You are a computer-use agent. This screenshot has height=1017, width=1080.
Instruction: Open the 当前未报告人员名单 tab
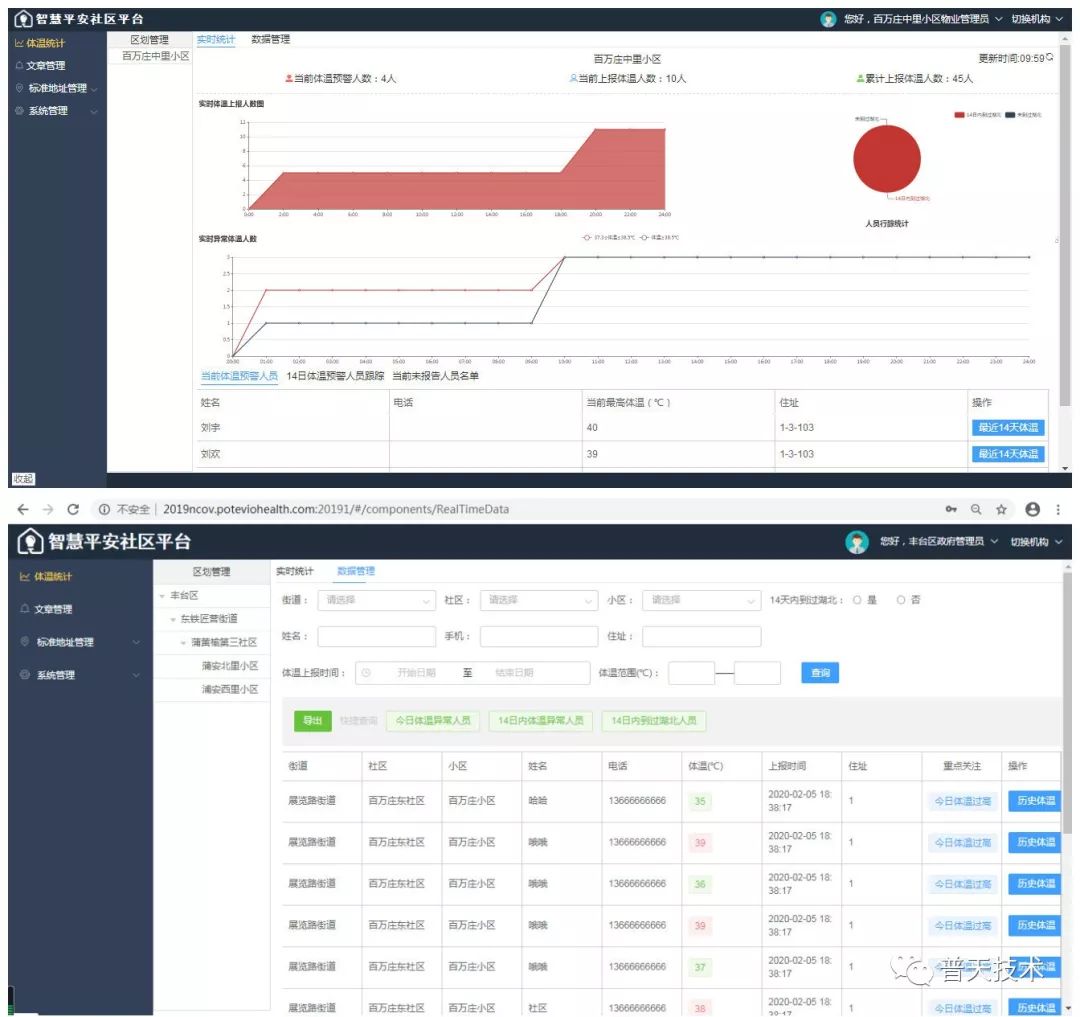click(x=435, y=376)
